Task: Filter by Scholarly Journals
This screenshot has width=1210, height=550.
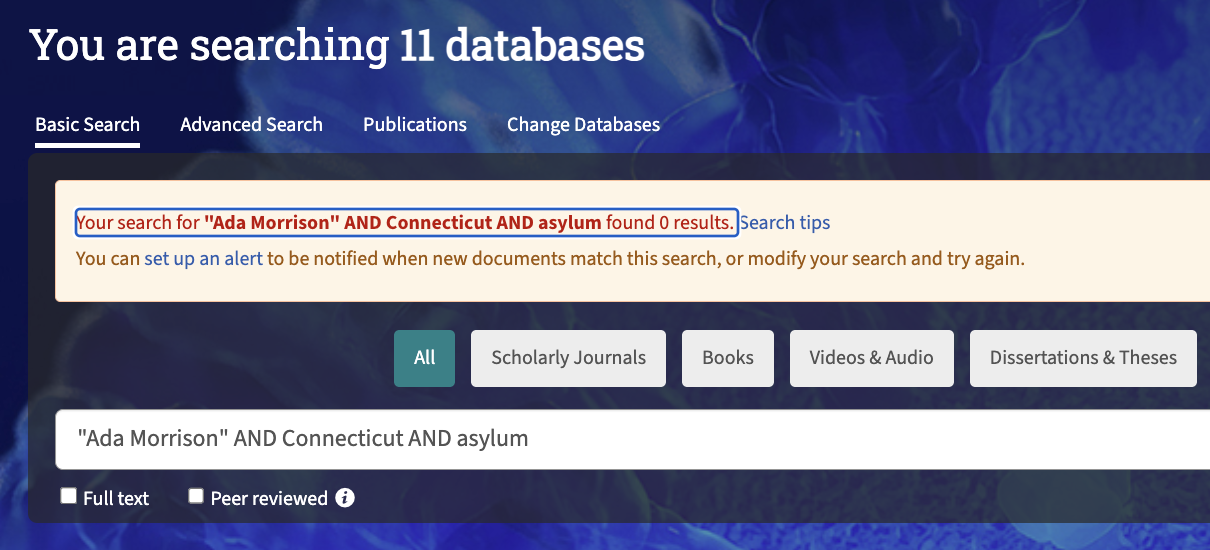Action: (x=568, y=358)
